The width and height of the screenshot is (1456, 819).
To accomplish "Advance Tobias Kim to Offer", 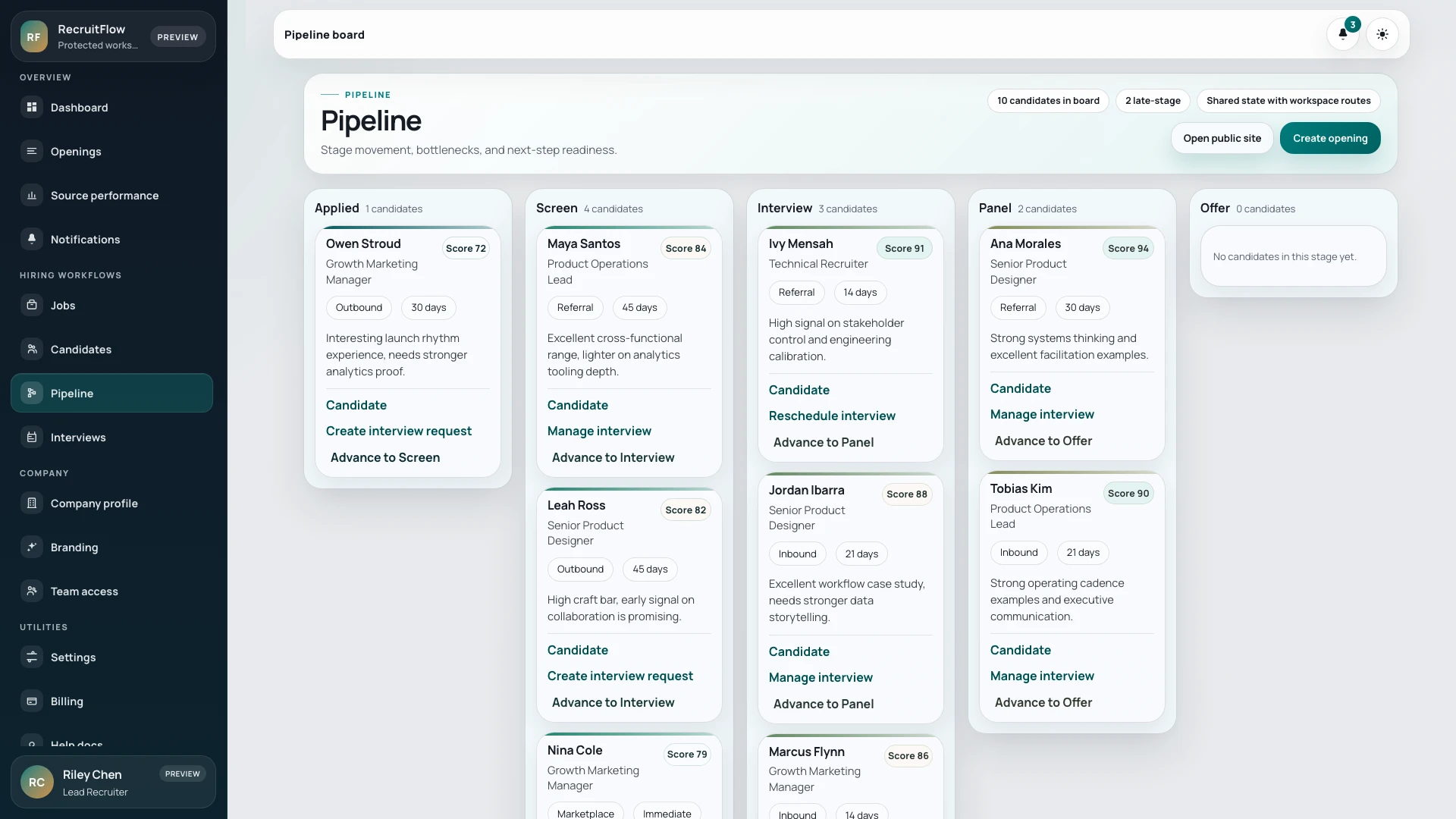I will [x=1043, y=702].
